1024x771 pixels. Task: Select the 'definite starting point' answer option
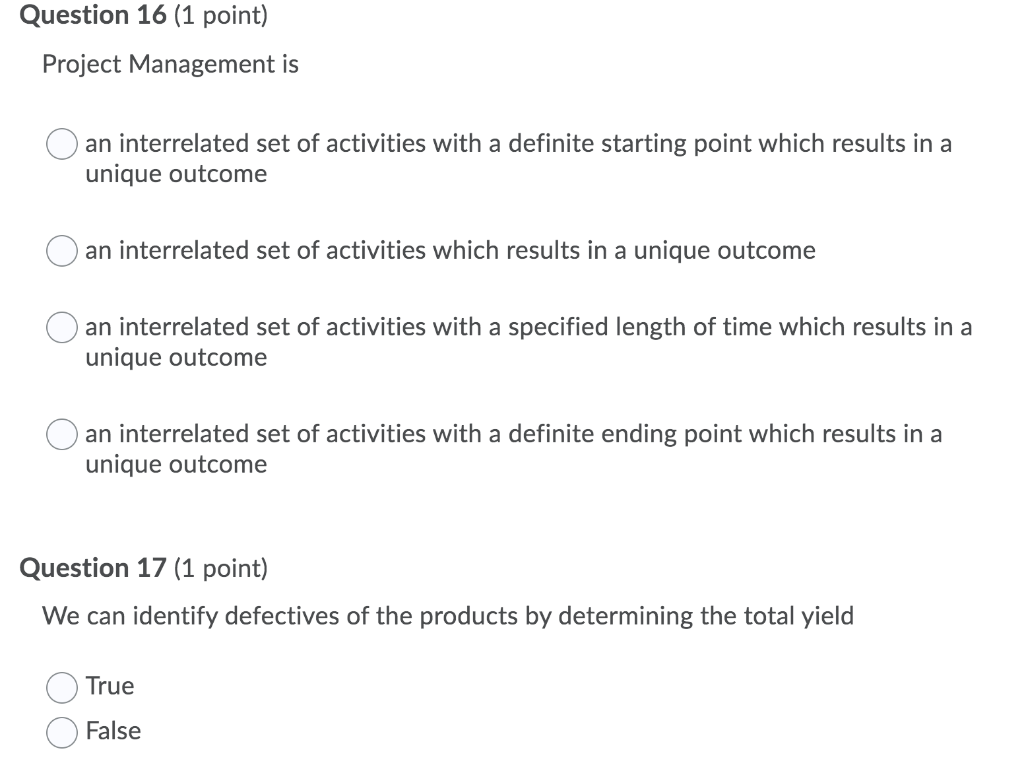(x=61, y=144)
